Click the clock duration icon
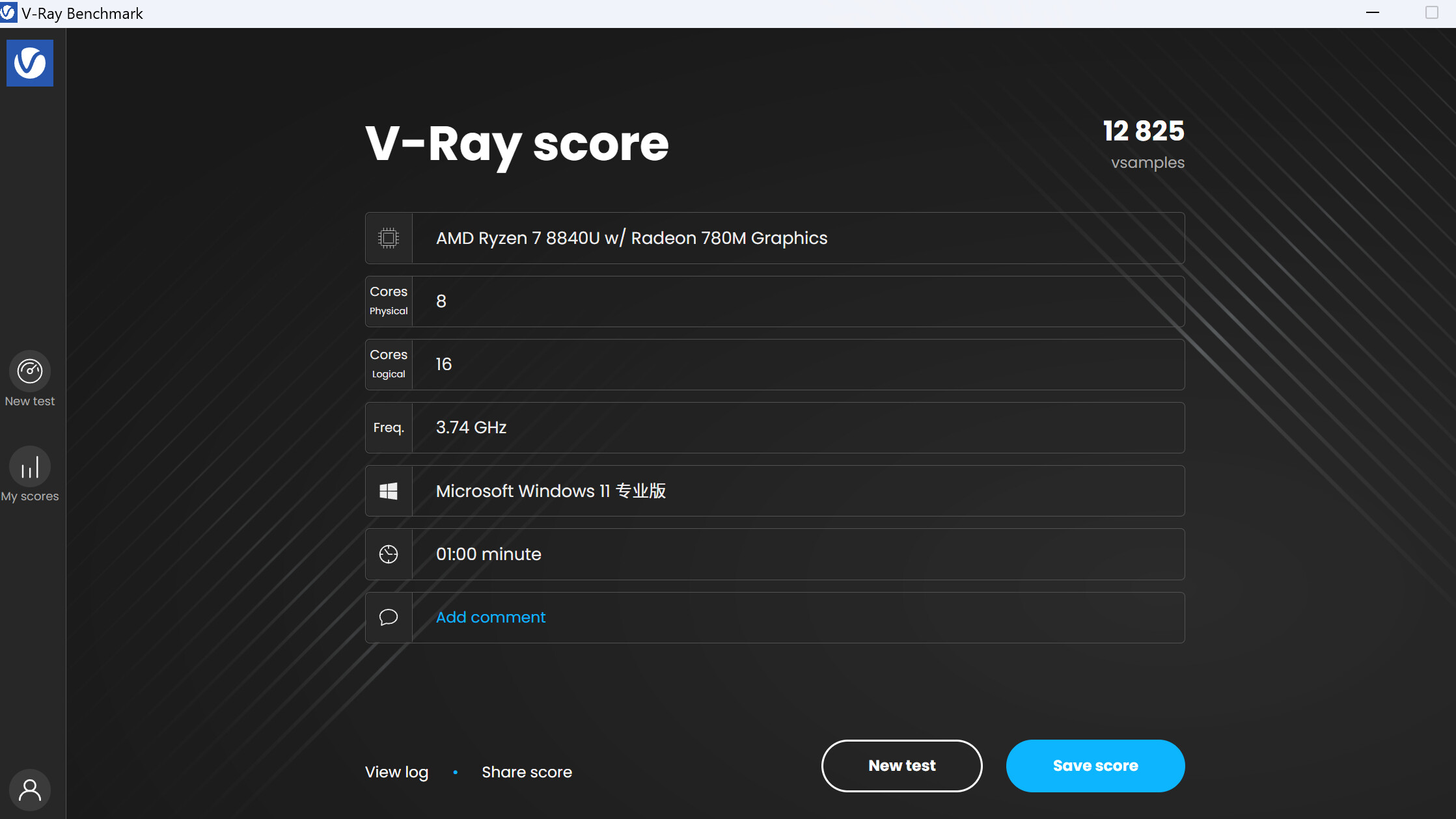This screenshot has width=1456, height=819. point(389,554)
